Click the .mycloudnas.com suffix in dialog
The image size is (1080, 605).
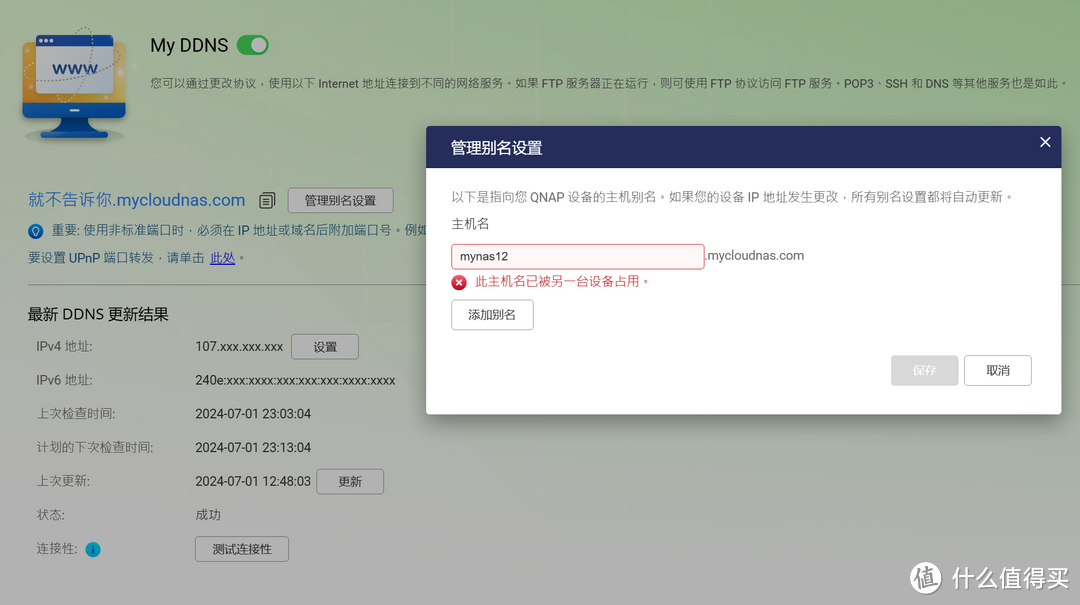click(754, 256)
